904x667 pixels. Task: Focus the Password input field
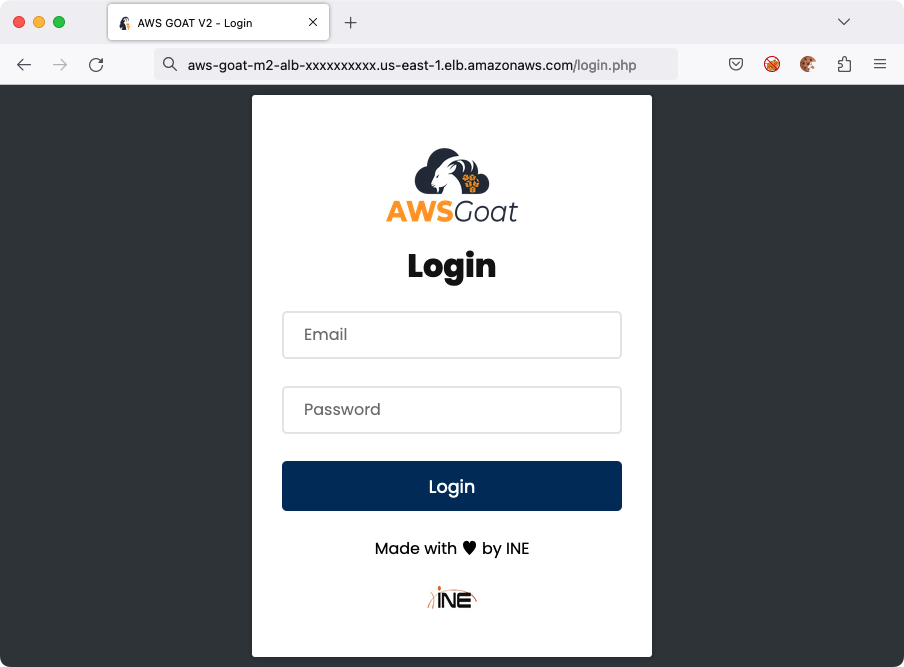coord(451,410)
